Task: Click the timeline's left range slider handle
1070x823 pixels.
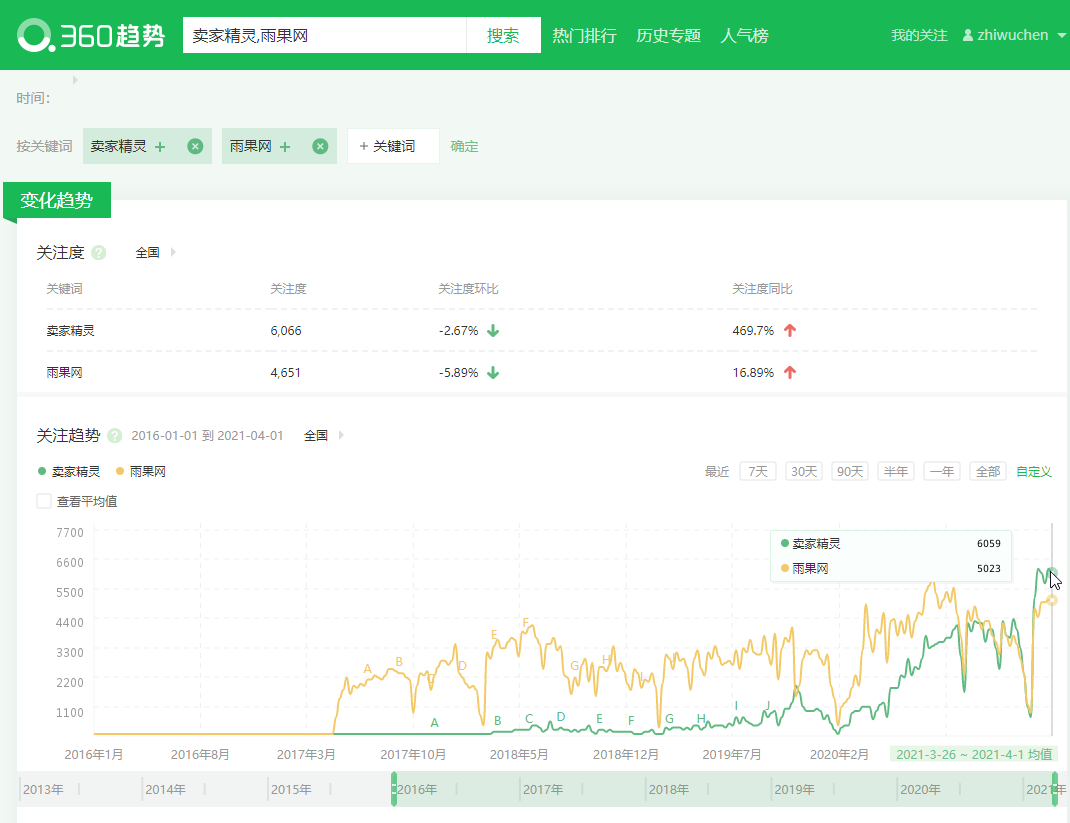Action: pyautogui.click(x=394, y=789)
